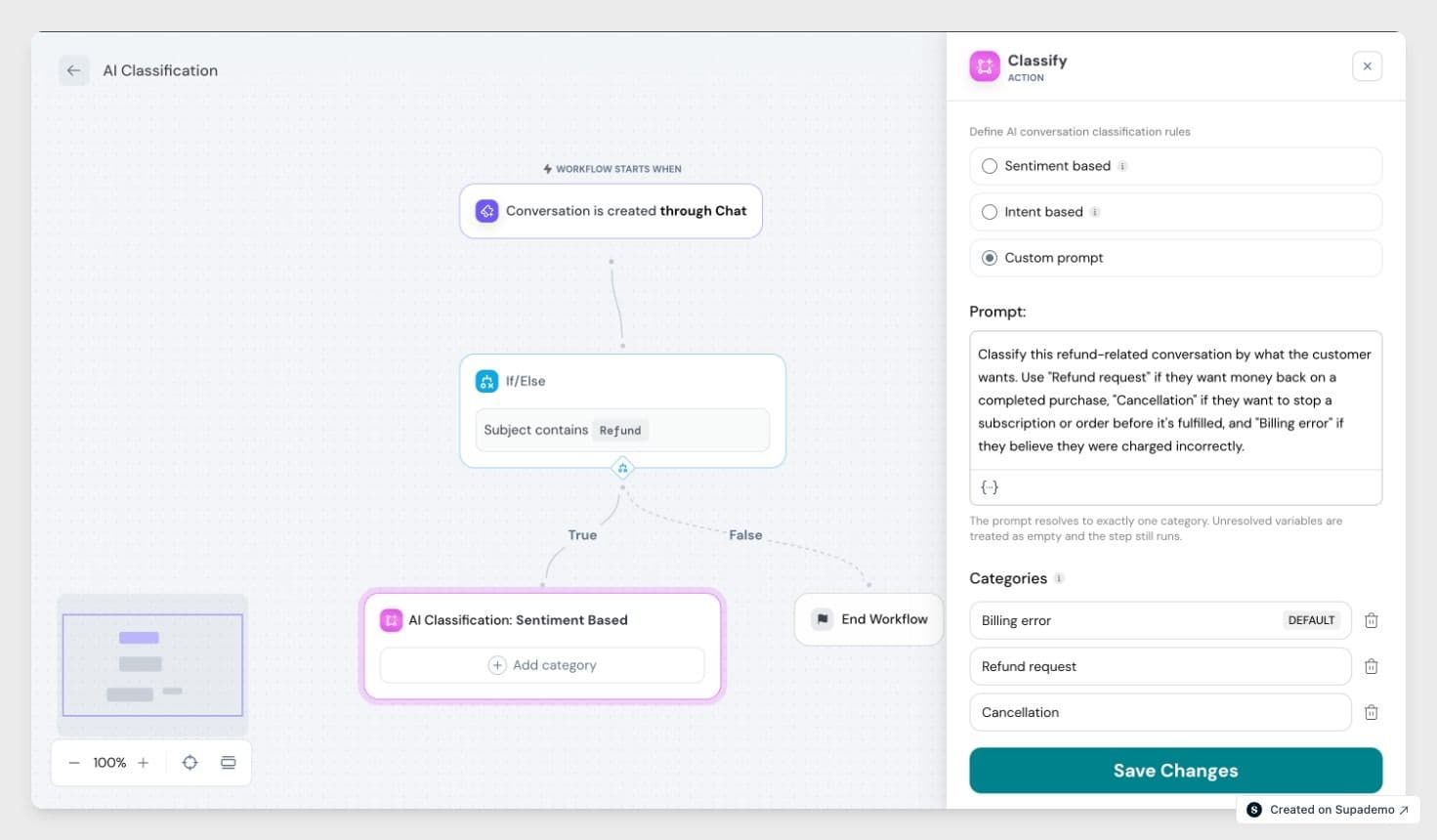
Task: Insert a variable using the curly braces icon
Action: pos(989,486)
